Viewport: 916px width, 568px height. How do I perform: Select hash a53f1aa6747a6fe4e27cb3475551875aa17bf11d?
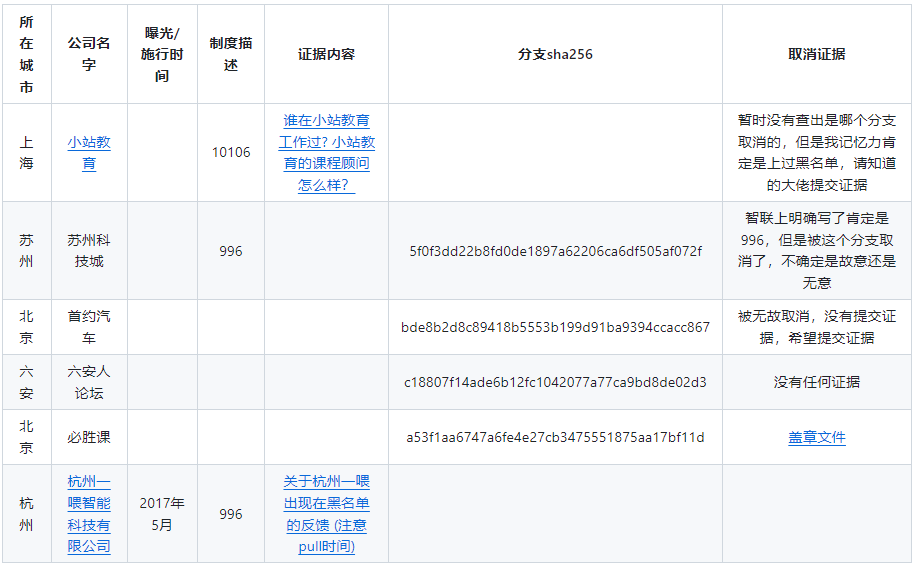pyautogui.click(x=555, y=437)
